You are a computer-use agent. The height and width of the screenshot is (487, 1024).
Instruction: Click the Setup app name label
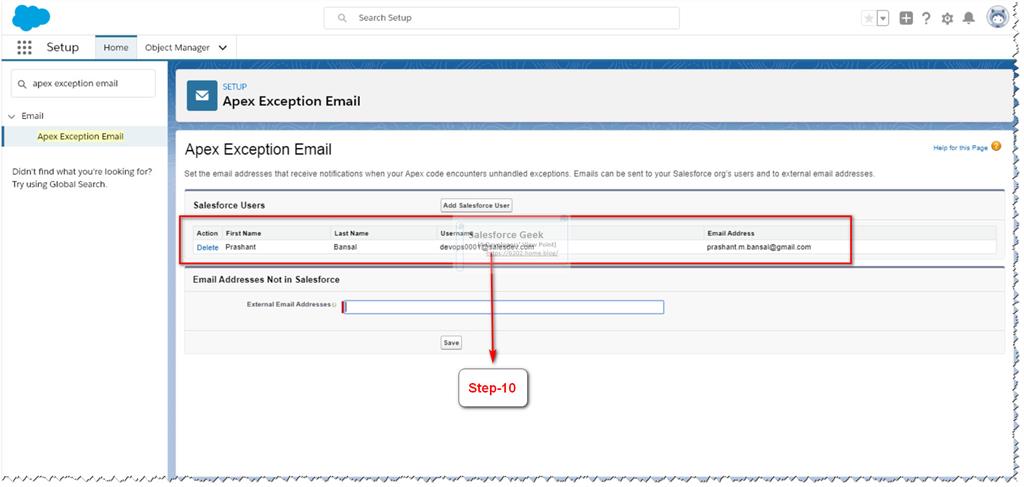(63, 48)
